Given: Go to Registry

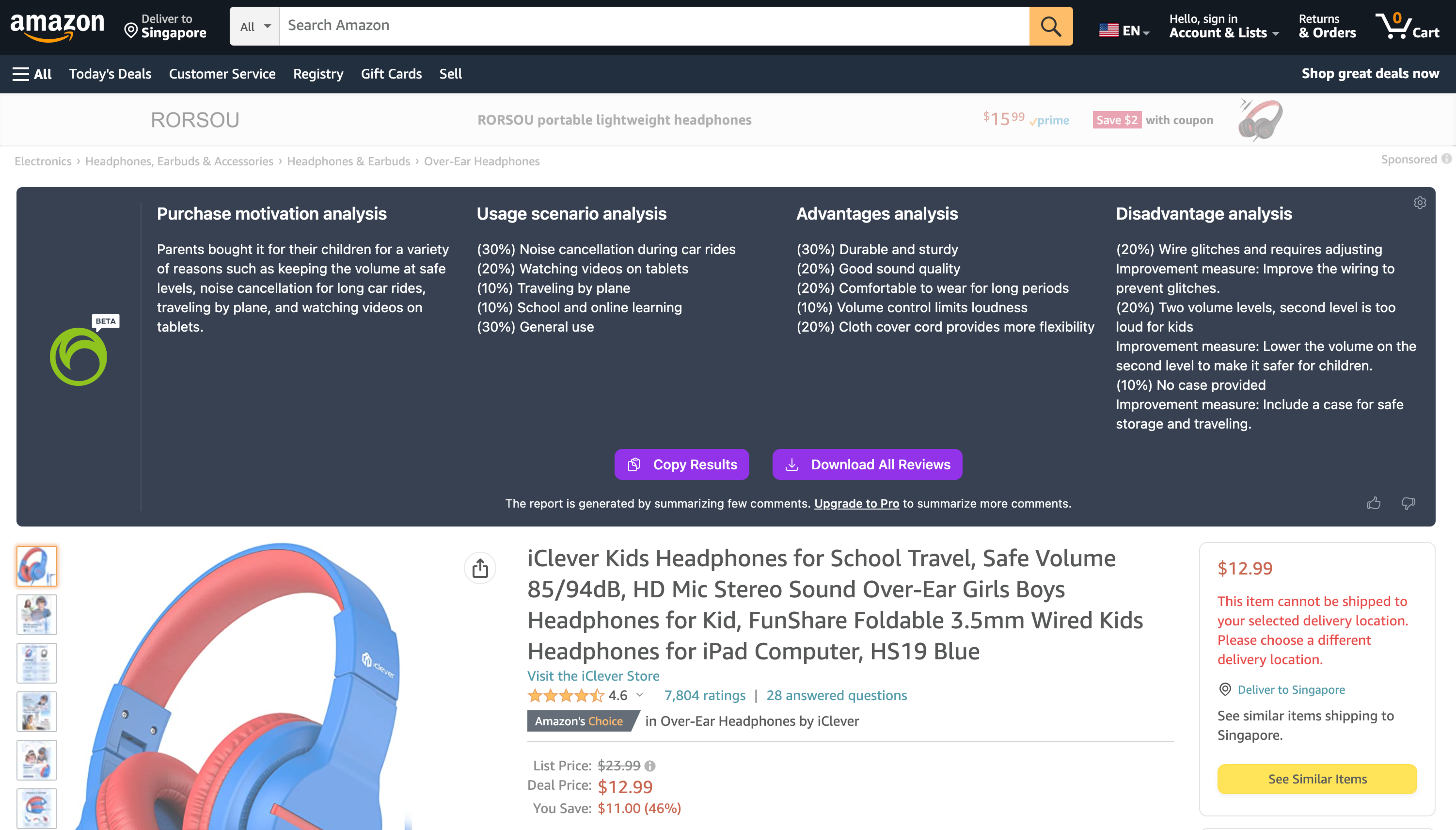Looking at the screenshot, I should click(x=318, y=74).
